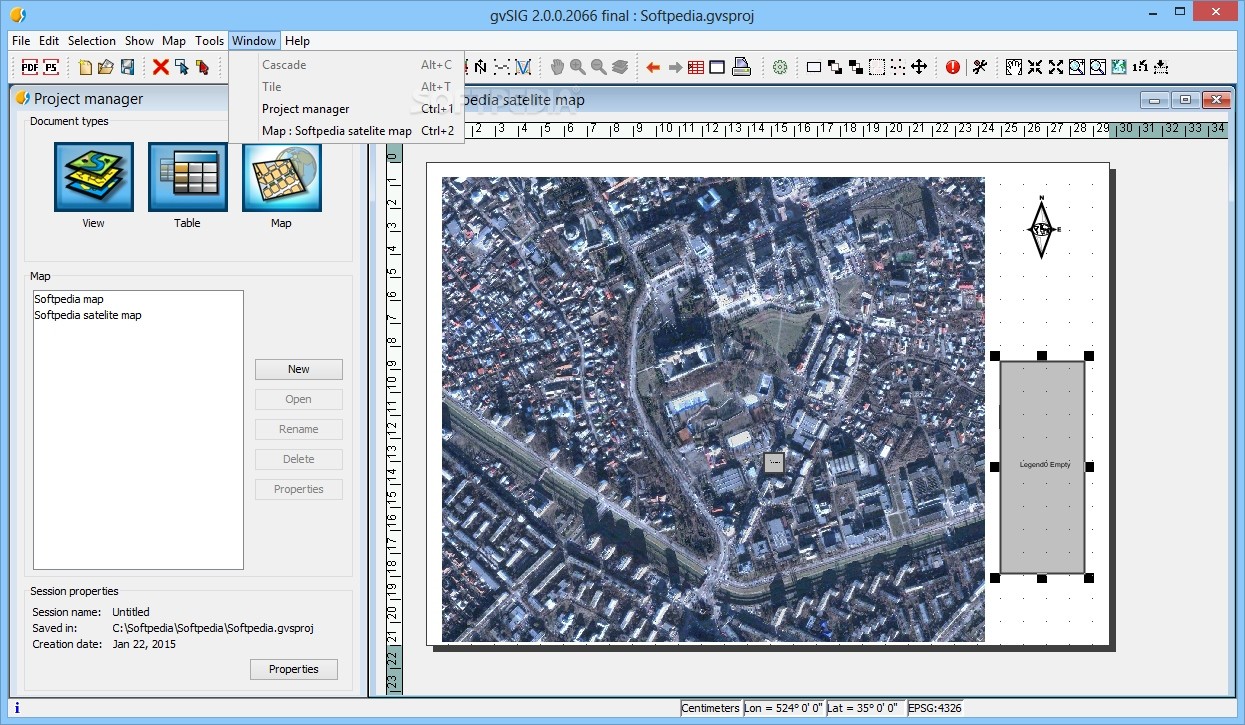The height and width of the screenshot is (725, 1245).
Task: Minimize the Softpedia satelite map window
Action: tap(1156, 100)
